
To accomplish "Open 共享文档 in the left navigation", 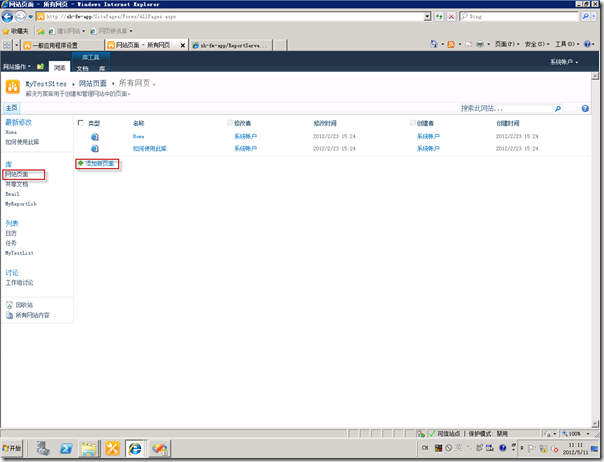I will [17, 184].
